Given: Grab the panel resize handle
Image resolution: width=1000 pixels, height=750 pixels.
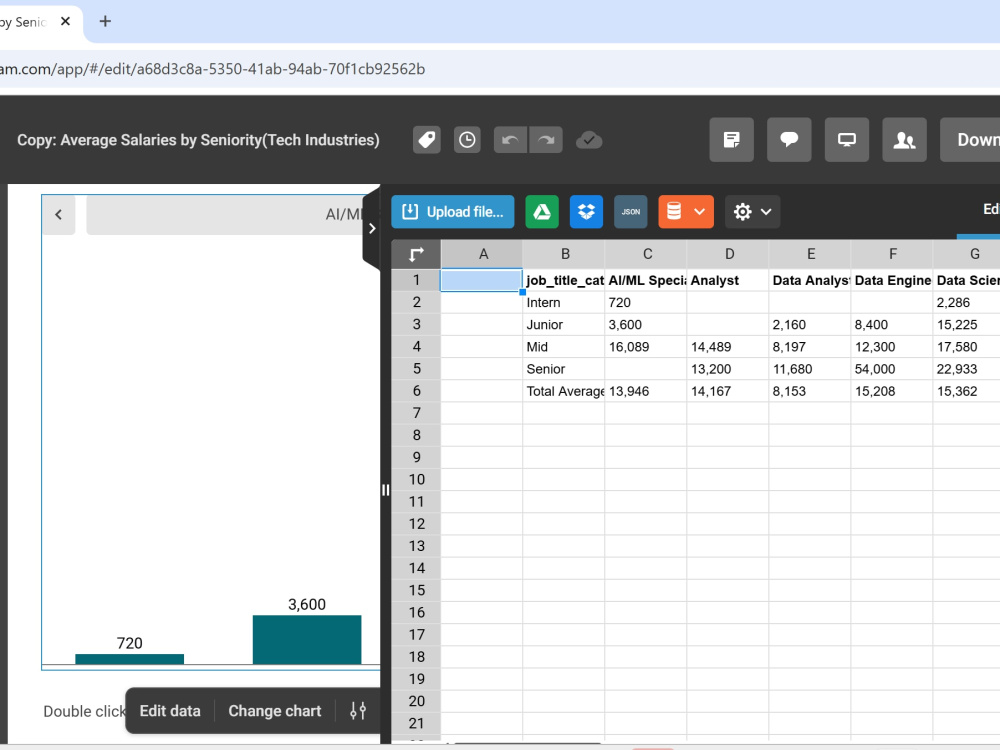Looking at the screenshot, I should (x=385, y=490).
